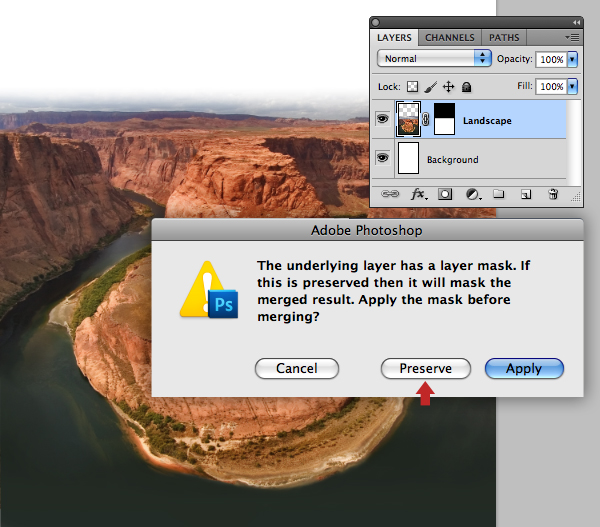Switch to the Channels tab
This screenshot has width=600, height=527.
[450, 38]
